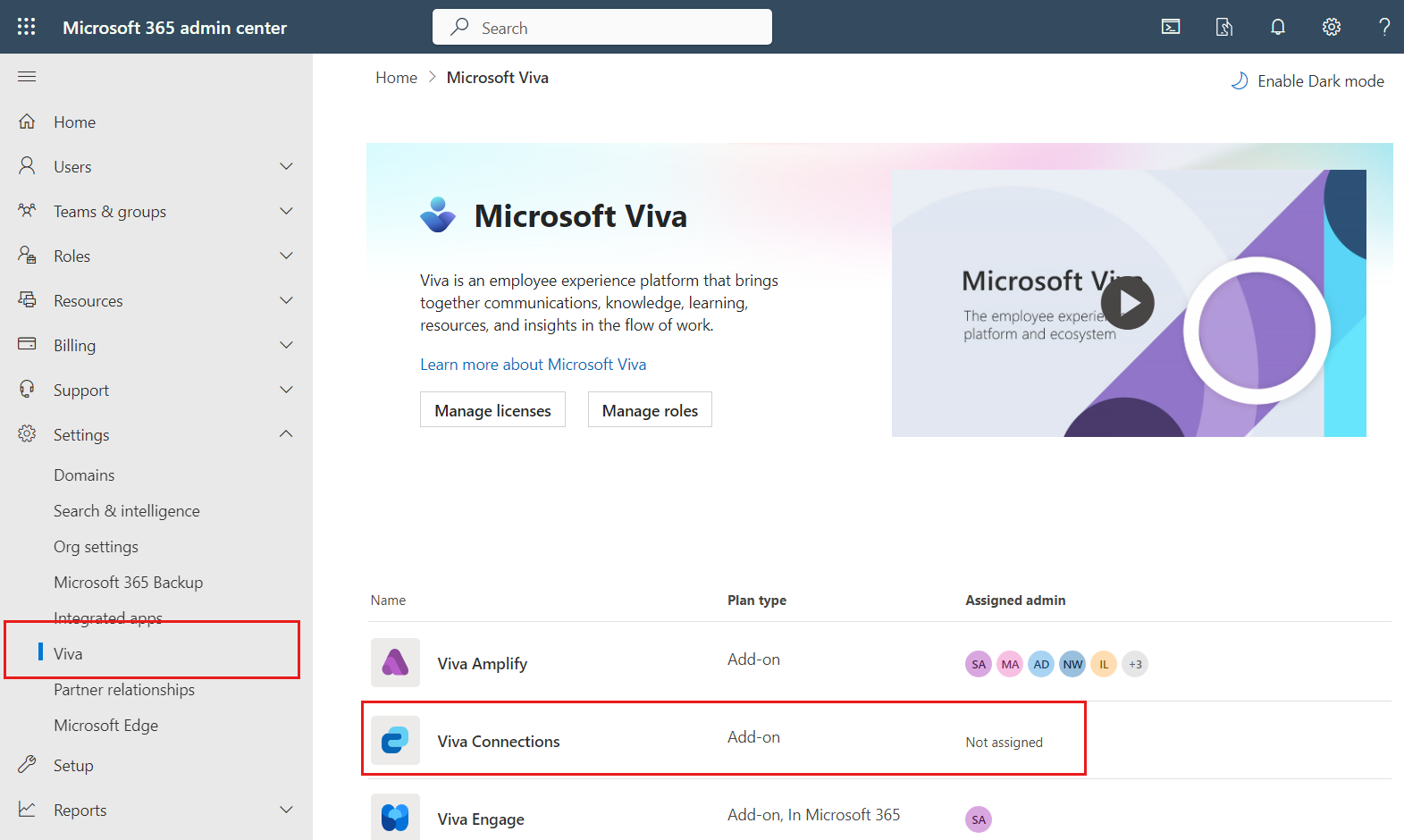Screen dimensions: 1404x840
Task: Expand the Billing section chevron
Action: (x=286, y=345)
